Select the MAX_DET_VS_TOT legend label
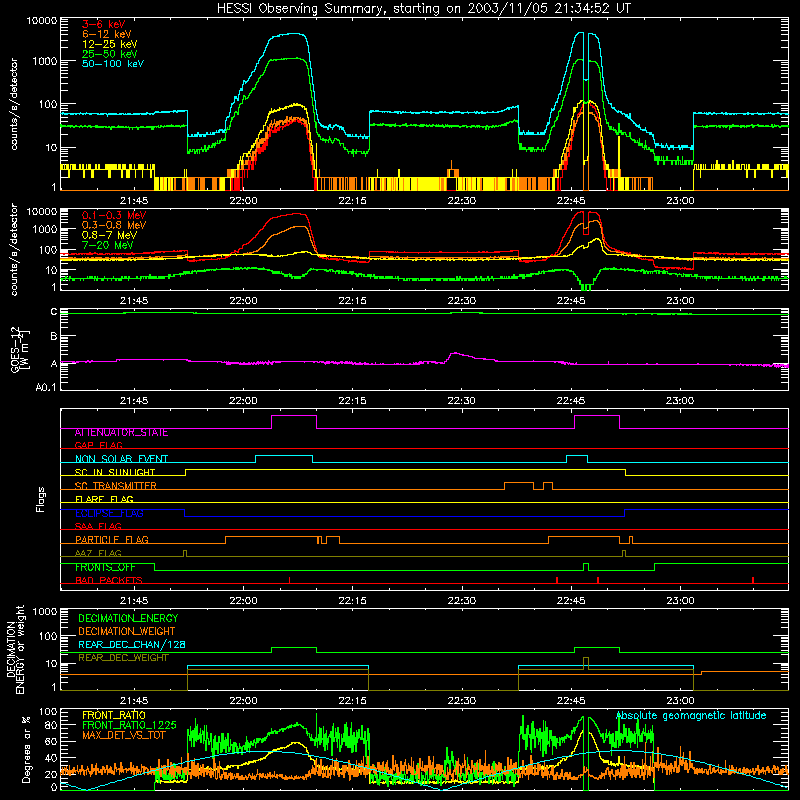 124,735
